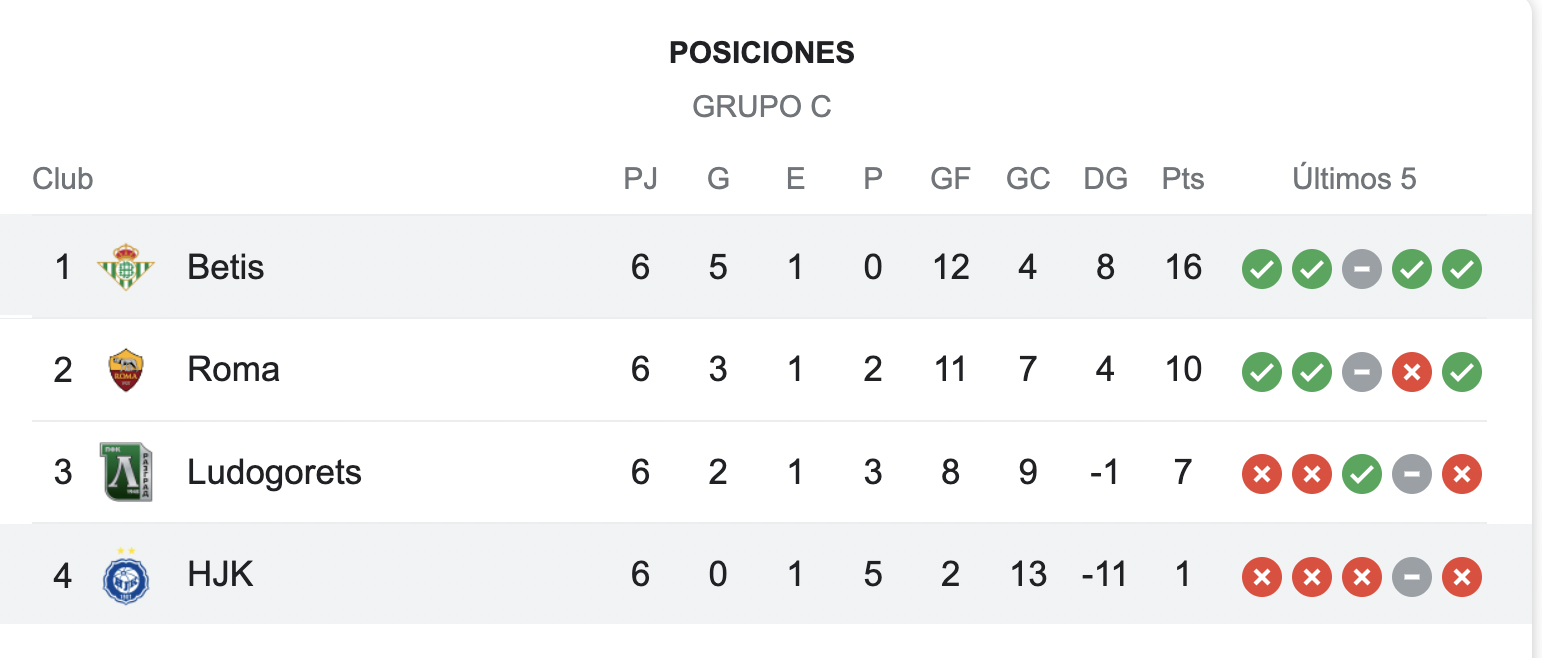Click the Betis club crest
This screenshot has height=658, width=1542.
126,267
